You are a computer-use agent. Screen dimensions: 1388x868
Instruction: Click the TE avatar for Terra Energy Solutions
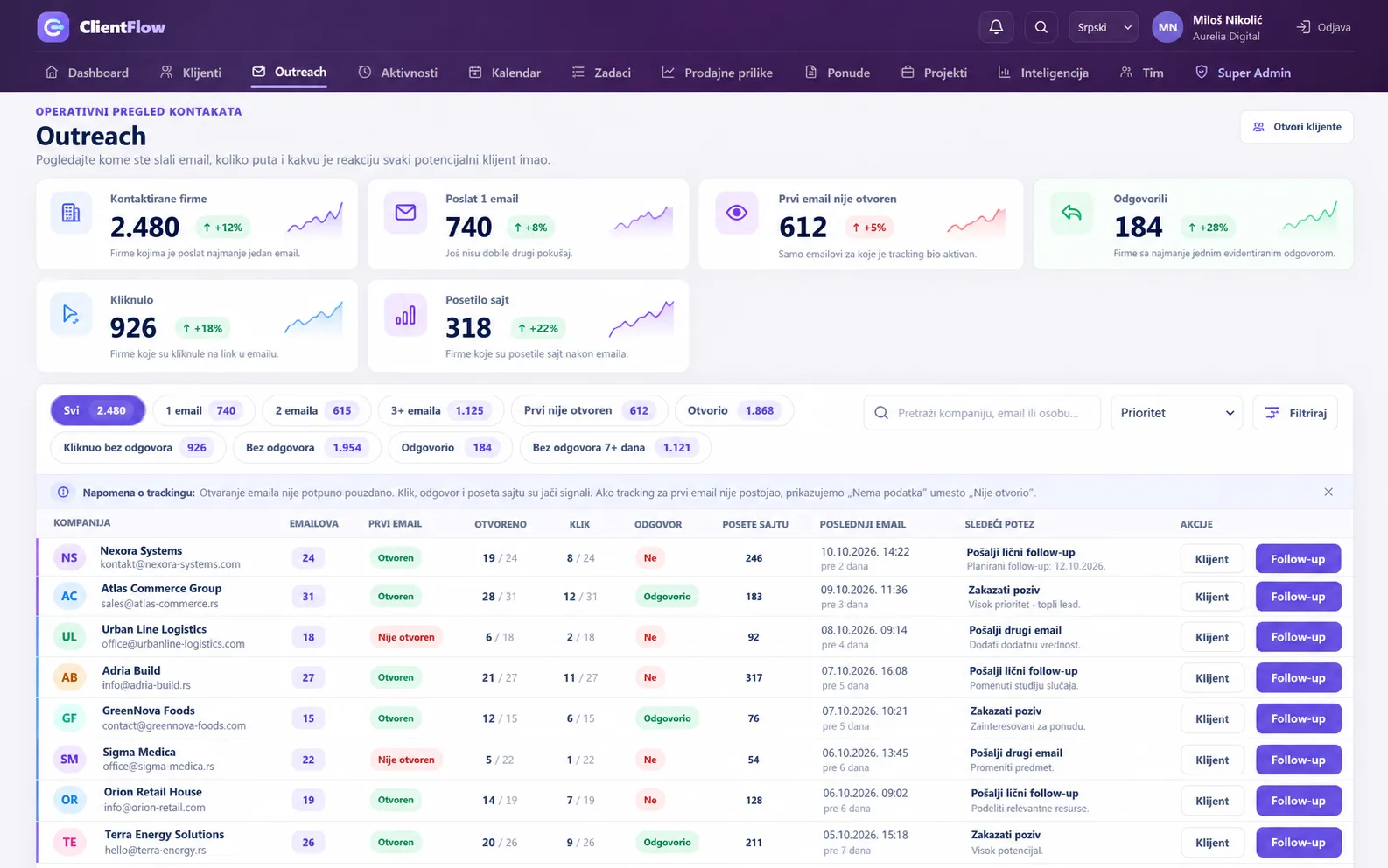point(69,843)
